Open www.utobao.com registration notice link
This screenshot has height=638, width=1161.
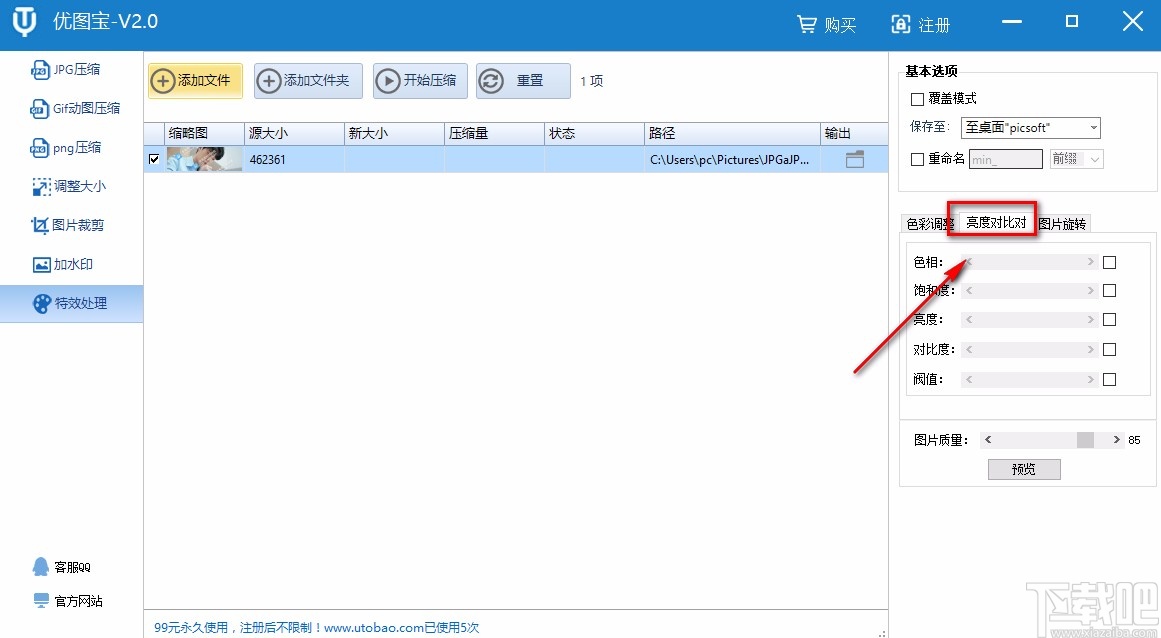pyautogui.click(x=316, y=628)
